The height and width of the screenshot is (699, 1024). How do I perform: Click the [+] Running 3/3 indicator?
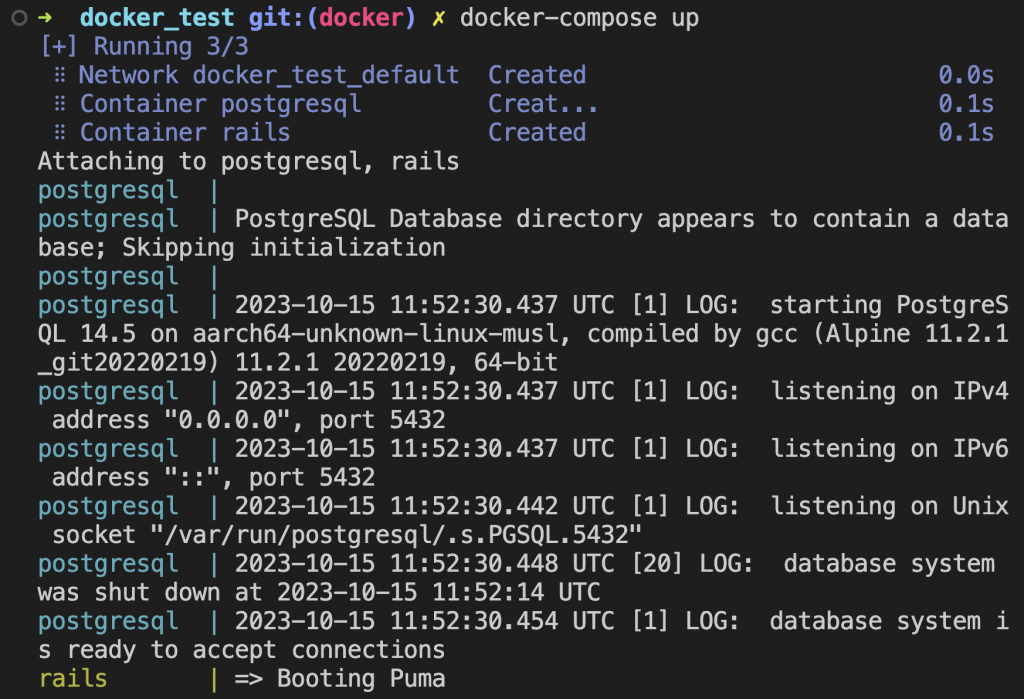coord(144,46)
